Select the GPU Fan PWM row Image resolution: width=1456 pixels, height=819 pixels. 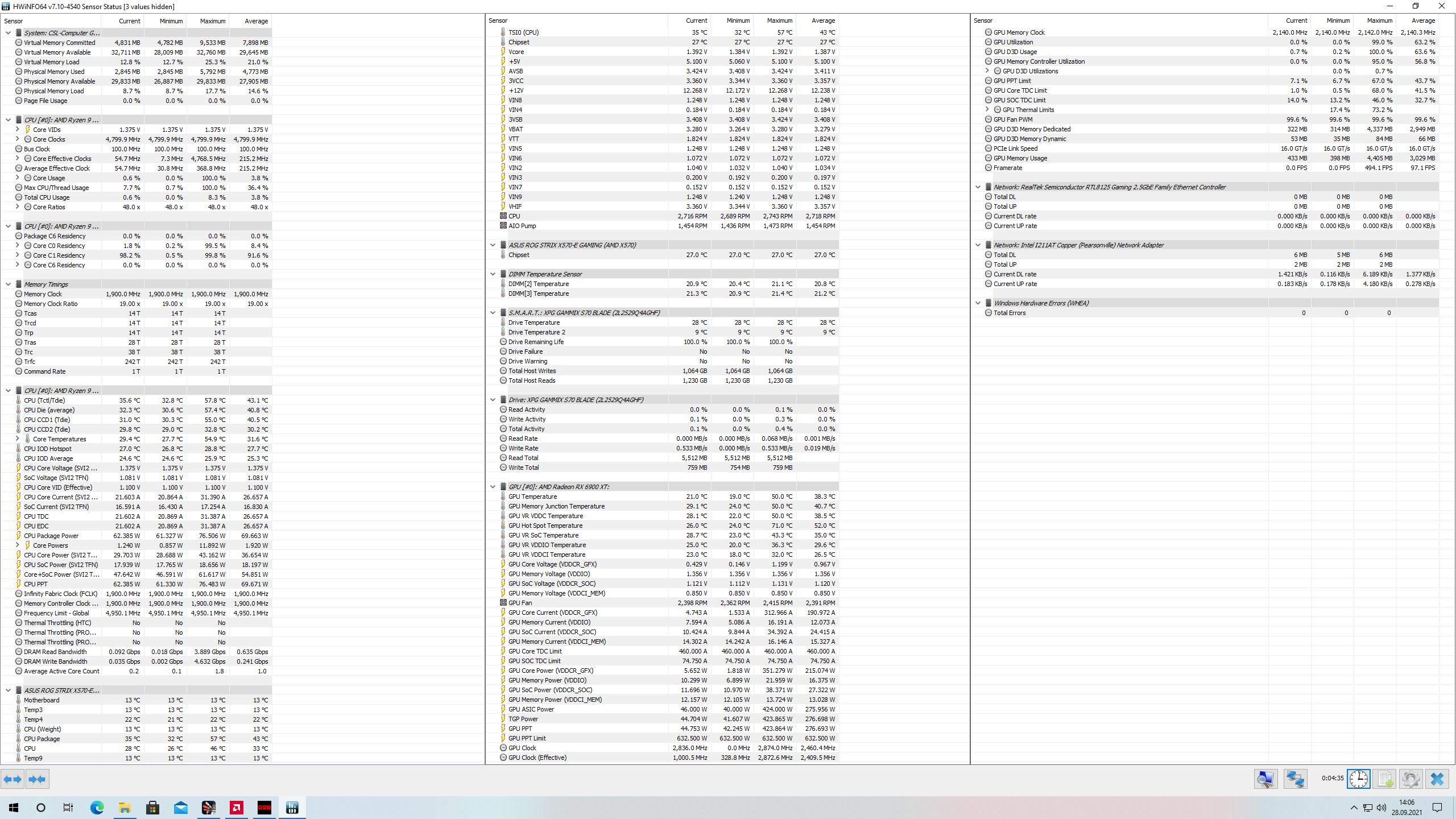click(1205, 119)
